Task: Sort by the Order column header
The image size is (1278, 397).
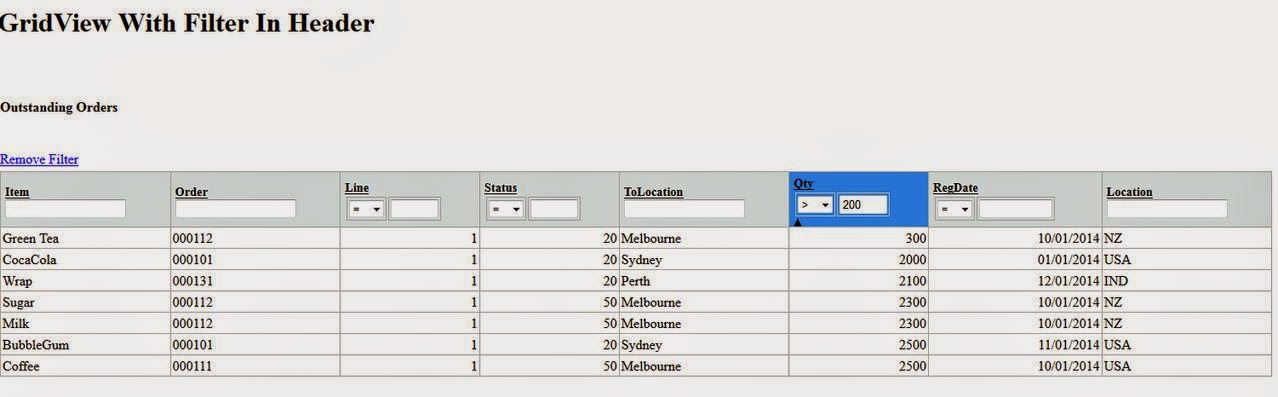Action: (x=191, y=191)
